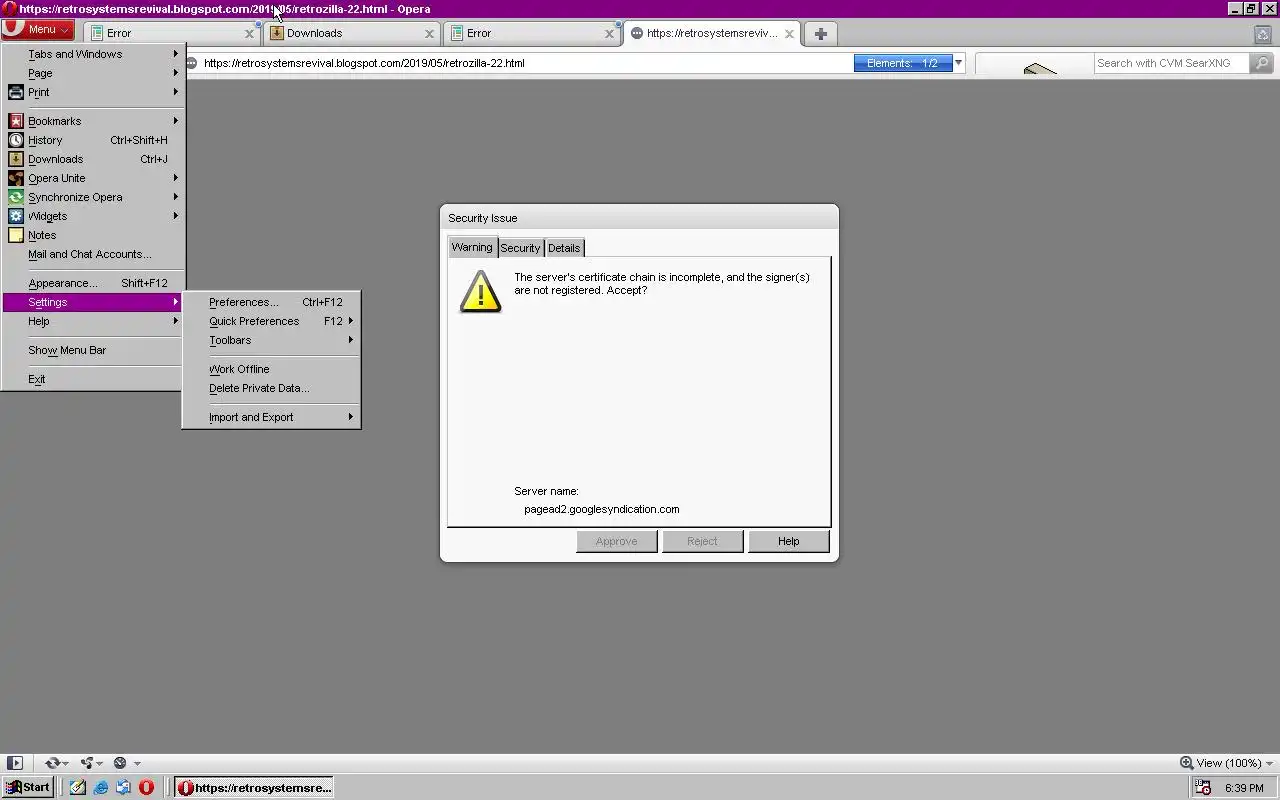1280x800 pixels.
Task: Open the Opera Turbo dropdown arrow
Action: [137, 763]
